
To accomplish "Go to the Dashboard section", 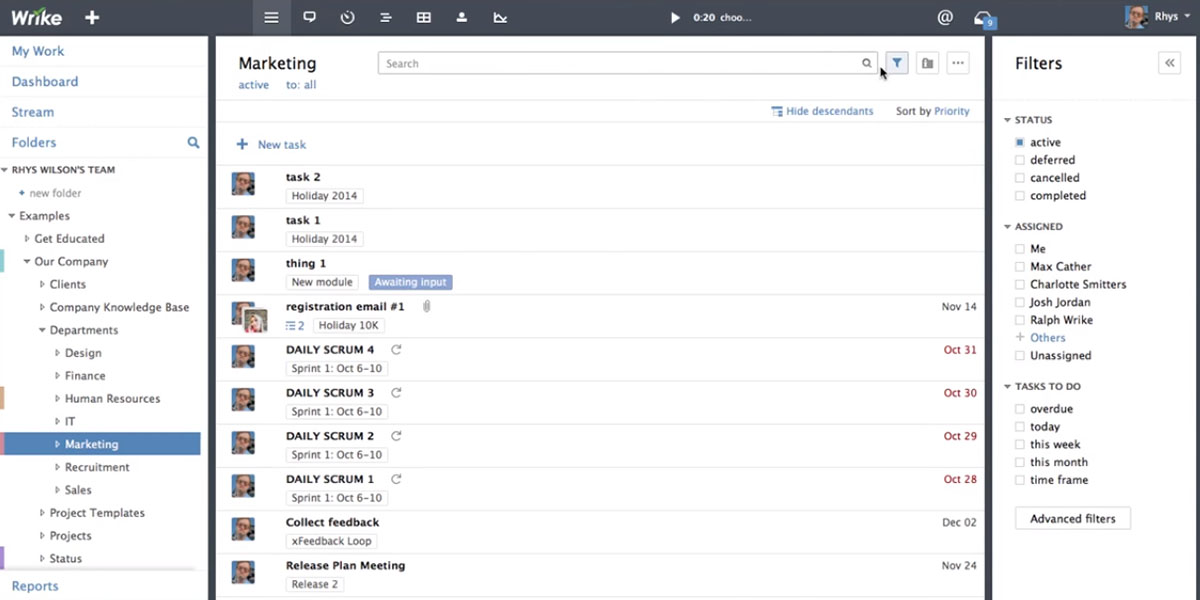I will point(45,82).
